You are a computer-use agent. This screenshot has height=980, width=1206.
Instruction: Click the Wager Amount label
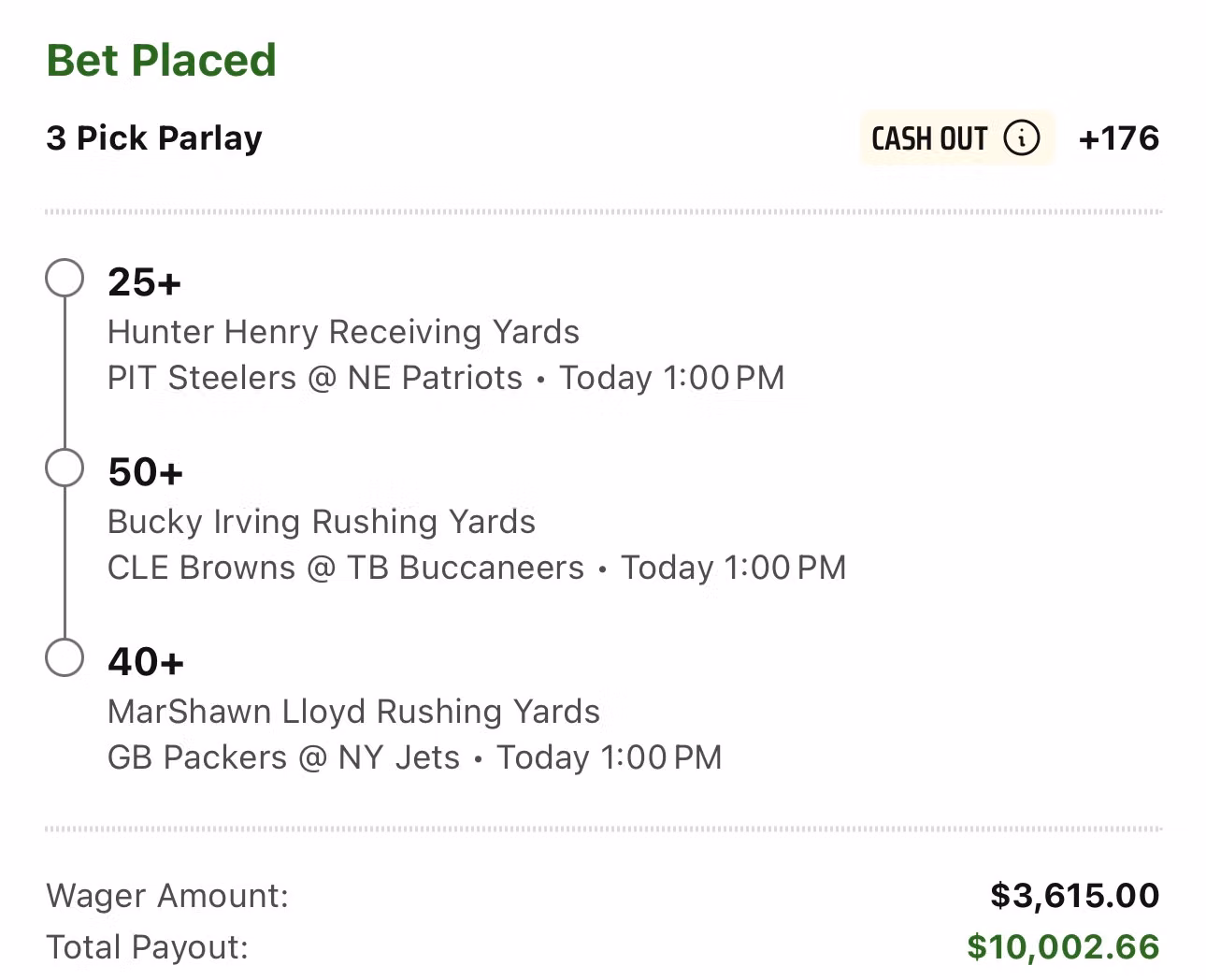coord(167,896)
